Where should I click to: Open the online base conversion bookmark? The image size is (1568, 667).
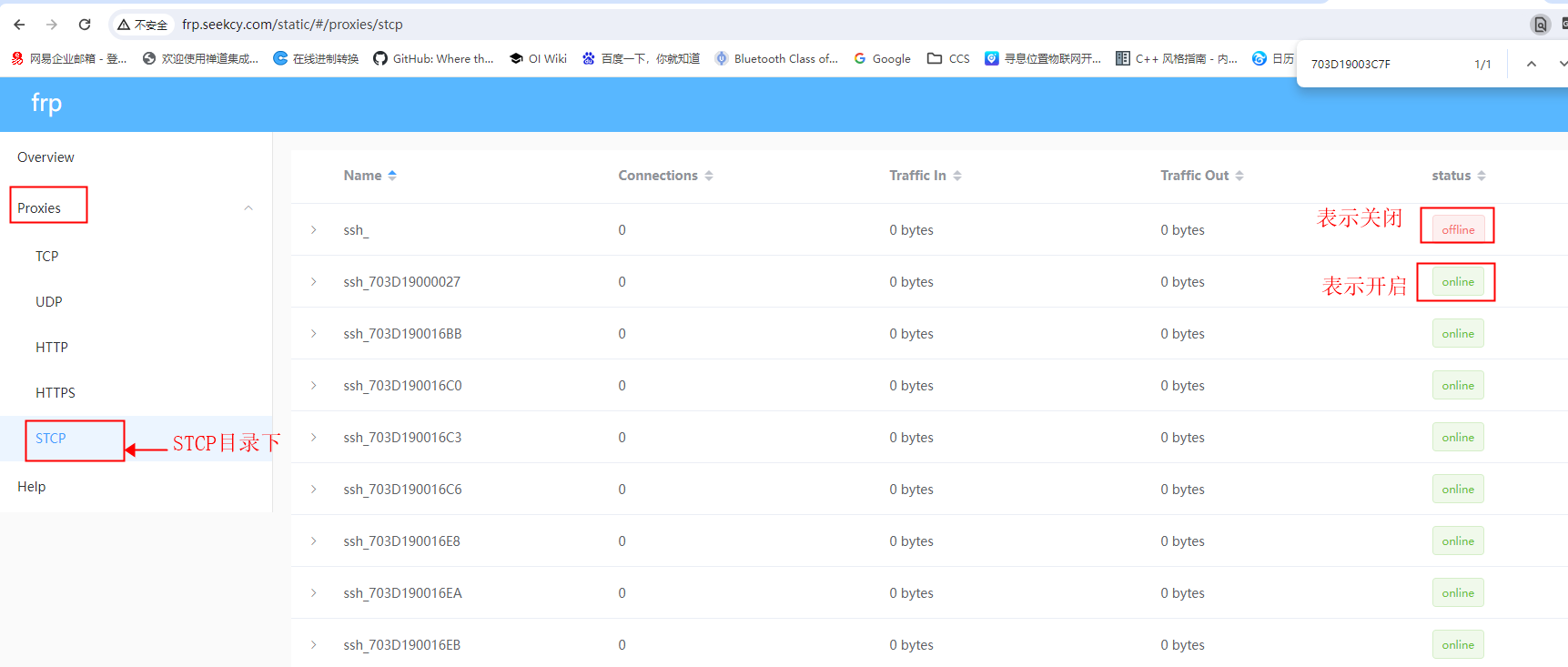(316, 58)
